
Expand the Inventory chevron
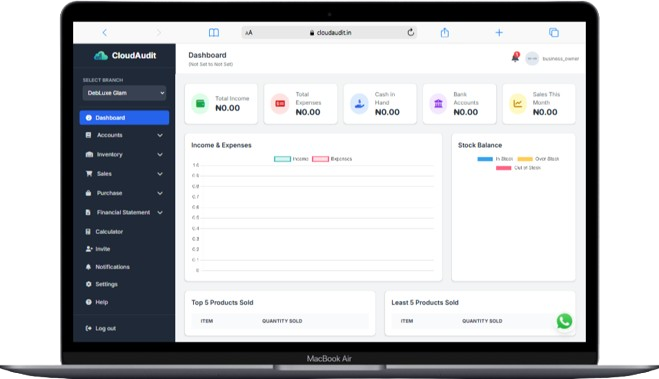(x=160, y=154)
